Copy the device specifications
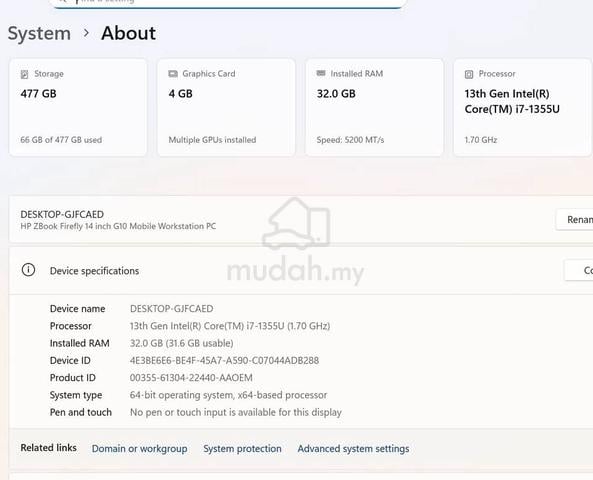Viewport: 593px width, 480px height. point(578,270)
